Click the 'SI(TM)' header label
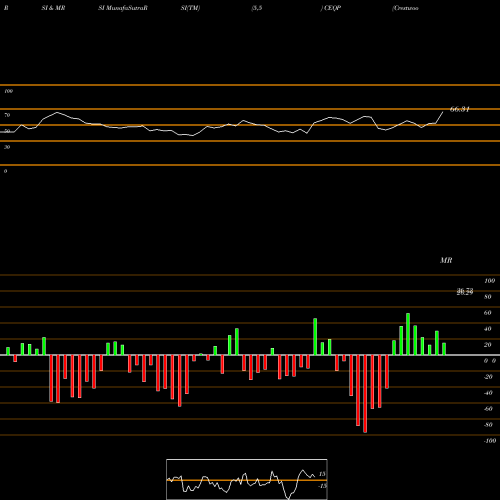500x500 pixels. (x=190, y=8)
